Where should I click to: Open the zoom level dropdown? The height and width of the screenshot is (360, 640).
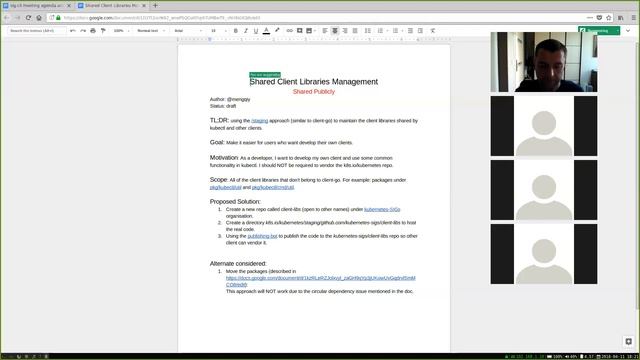click(121, 31)
